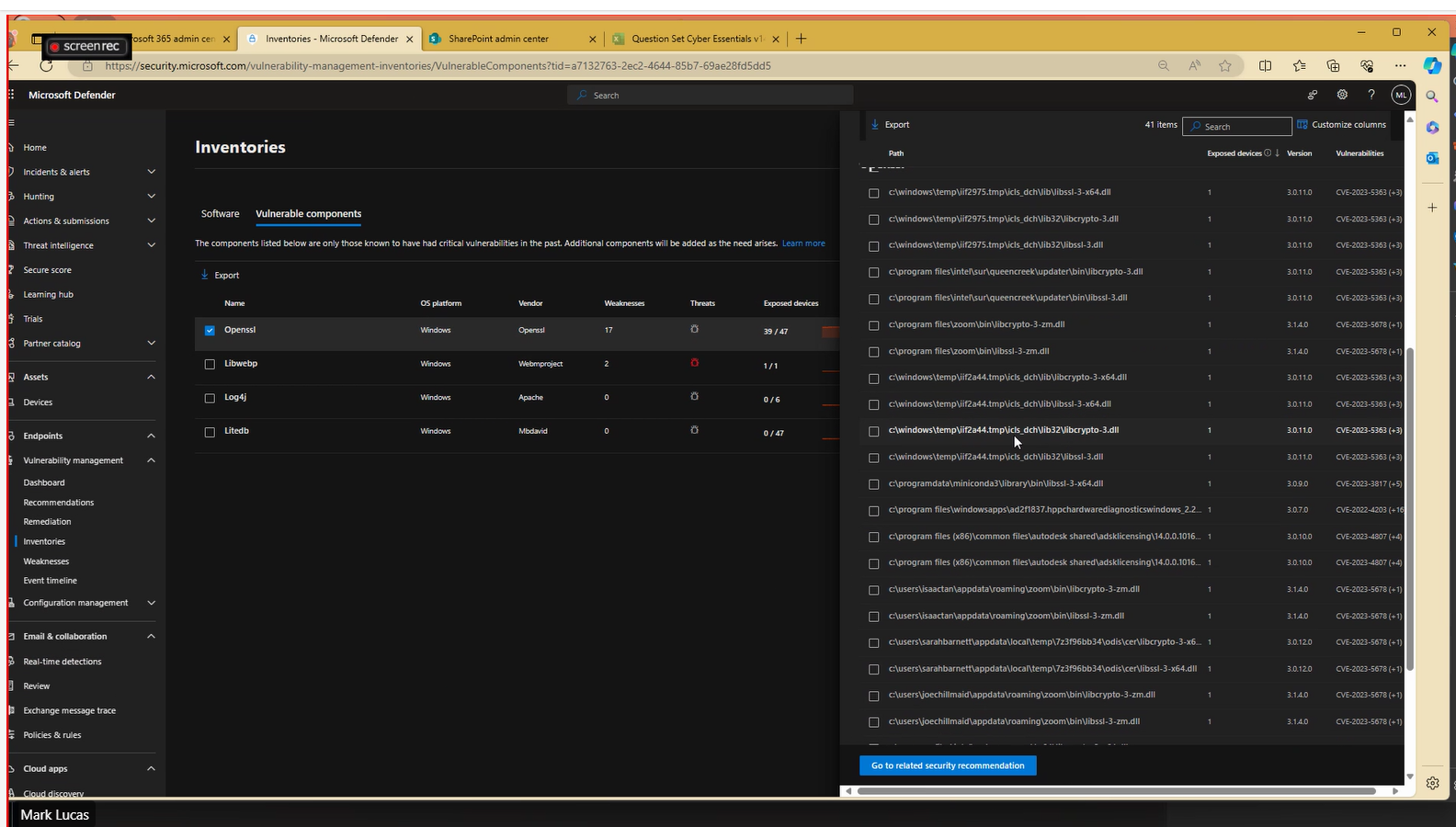The image size is (1456, 827).
Task: Click Go to related security recommendation
Action: coord(948,765)
